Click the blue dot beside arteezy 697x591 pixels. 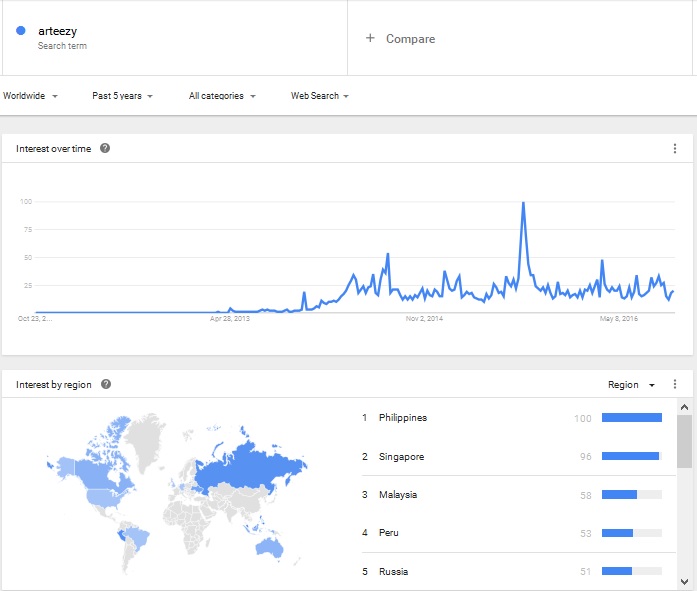[20, 31]
